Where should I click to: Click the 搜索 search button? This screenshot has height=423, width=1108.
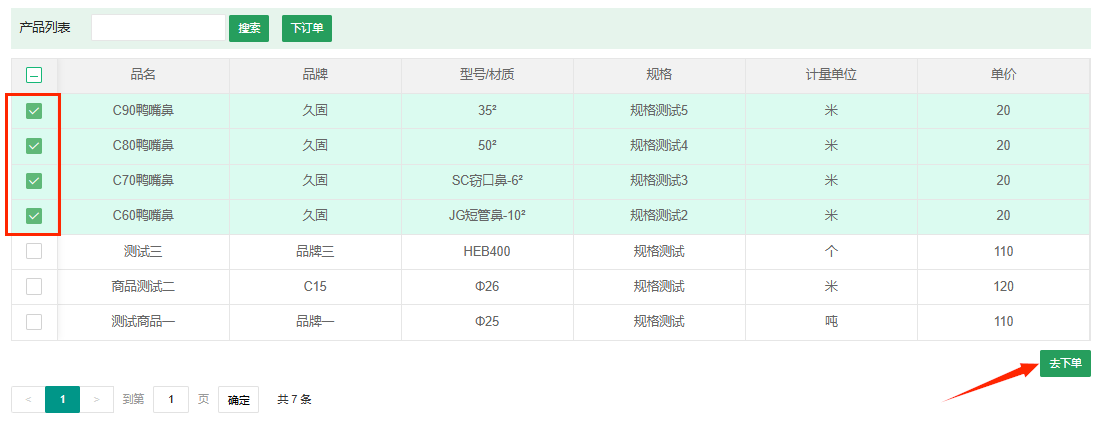[249, 28]
